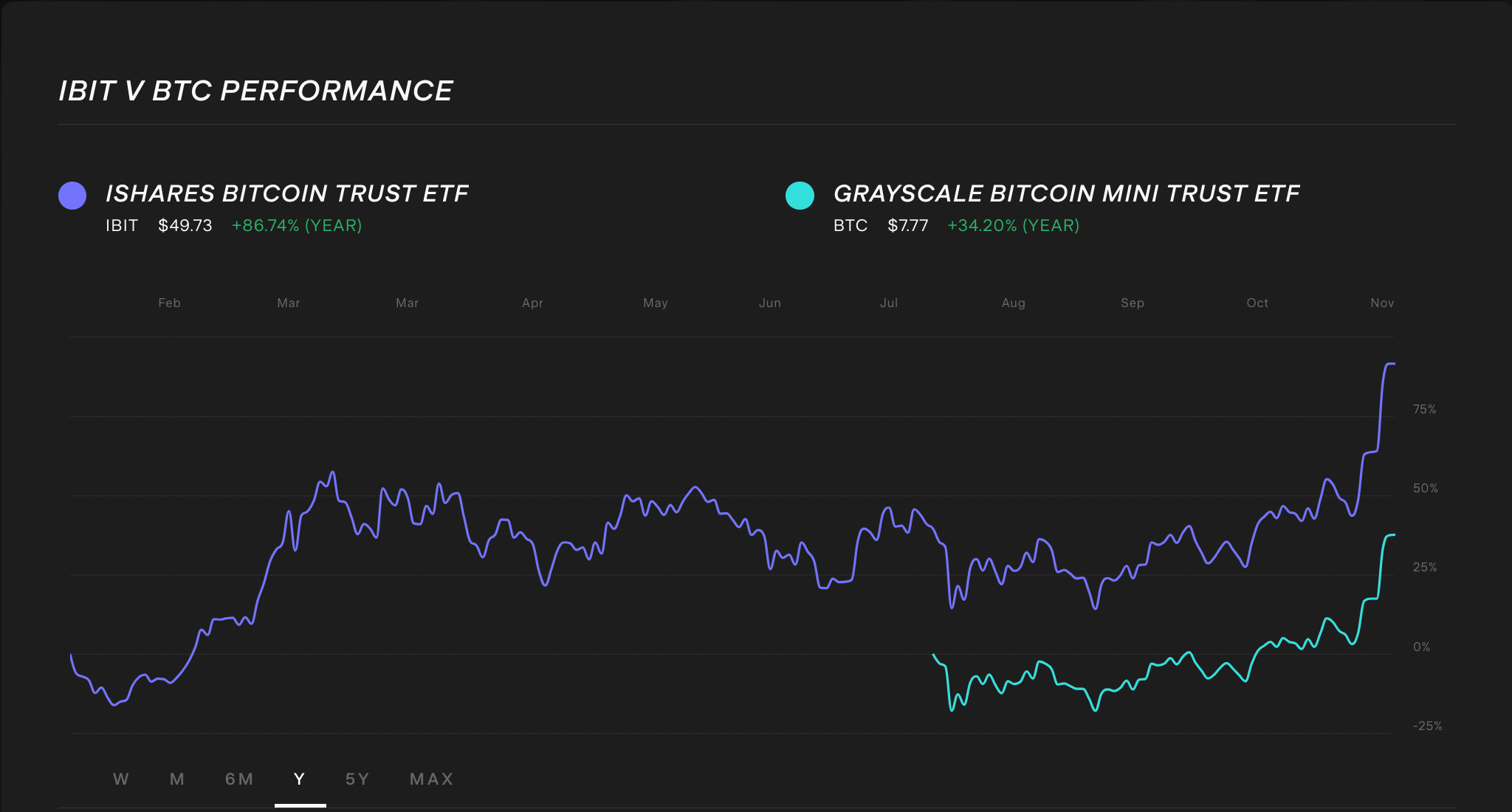Select the M monthly timeframe

pos(176,779)
